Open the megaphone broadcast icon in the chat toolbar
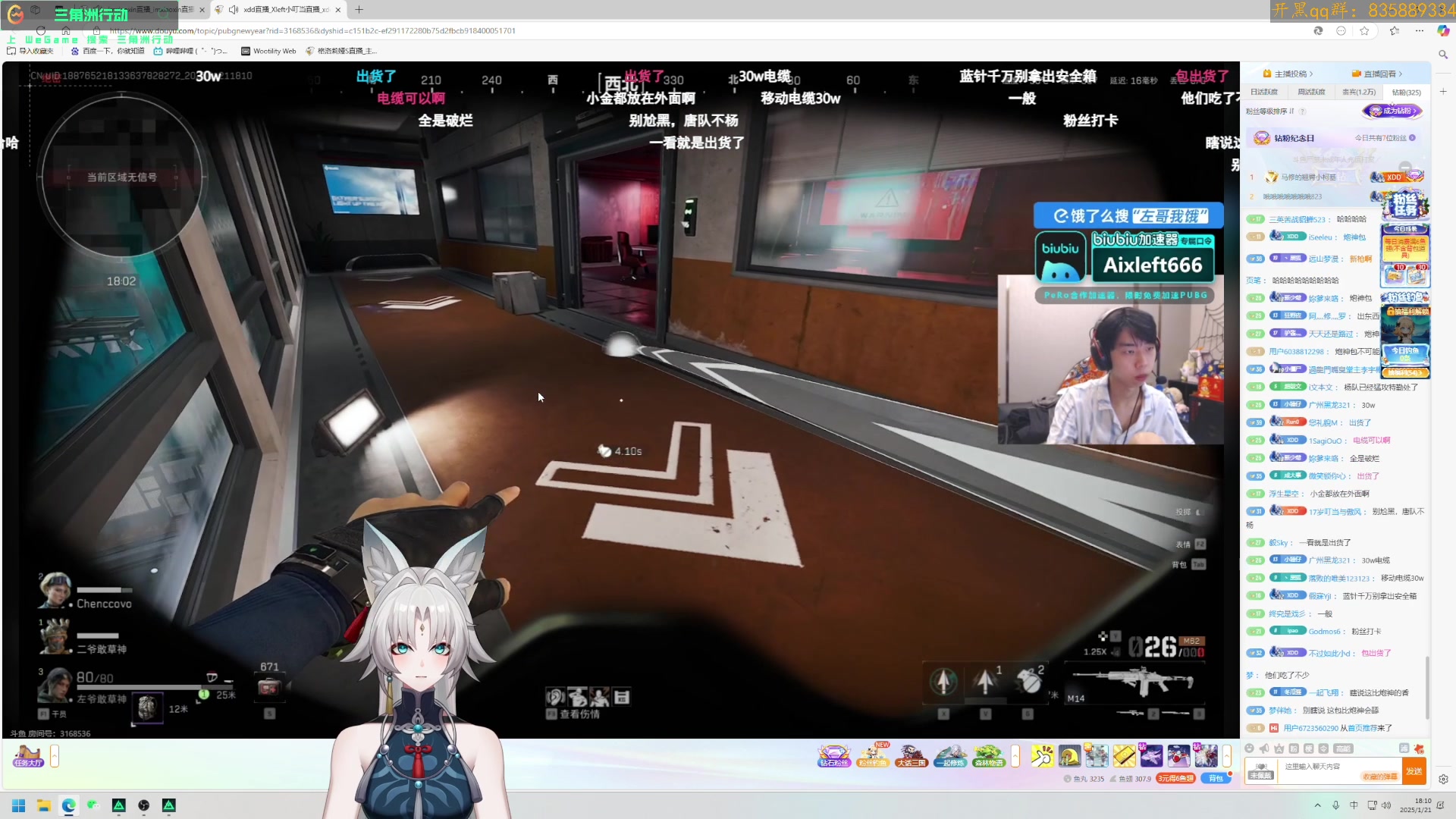 point(1264,748)
